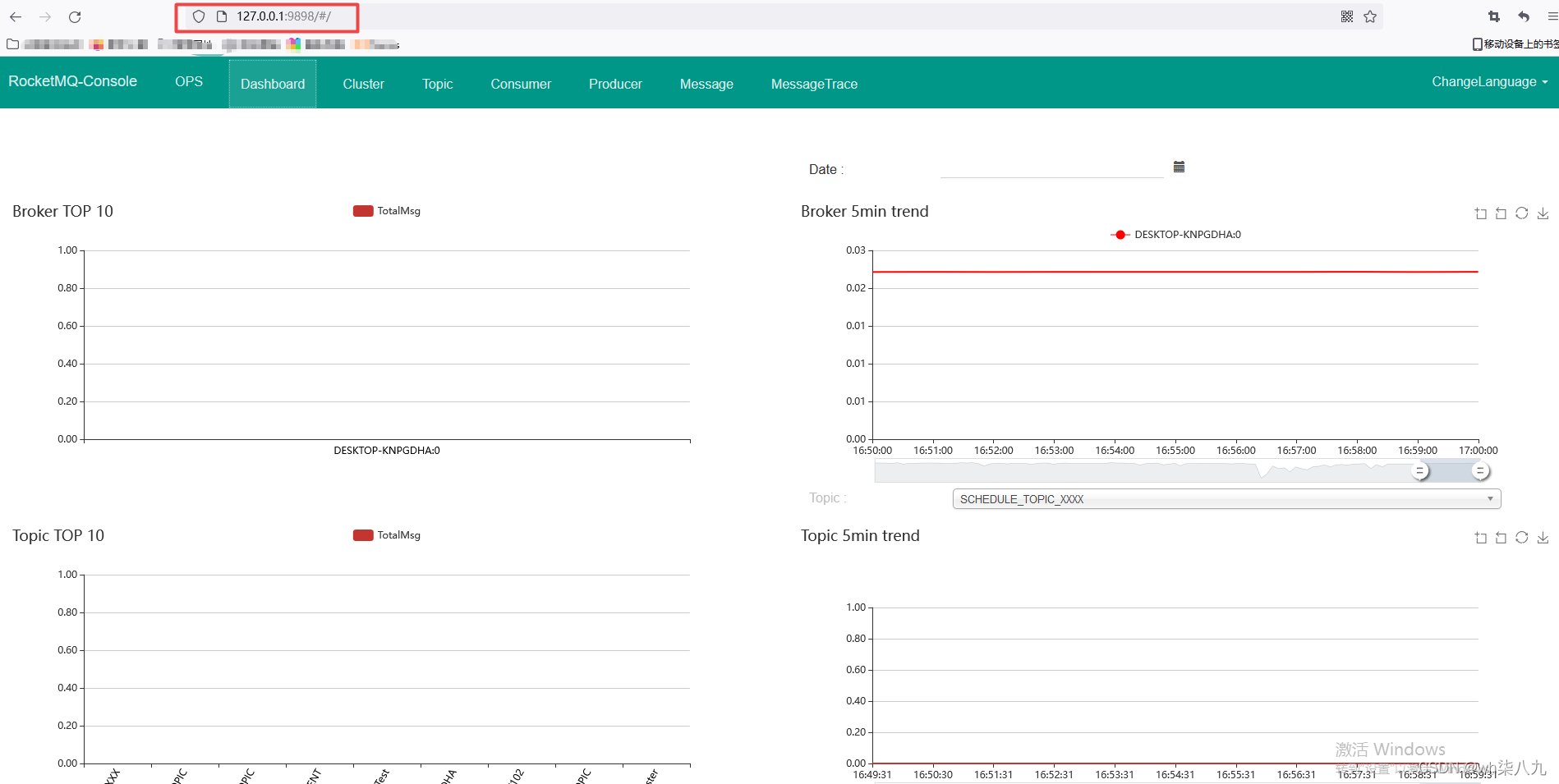The height and width of the screenshot is (784, 1559).
Task: Select the Dashboard tab
Action: point(273,84)
